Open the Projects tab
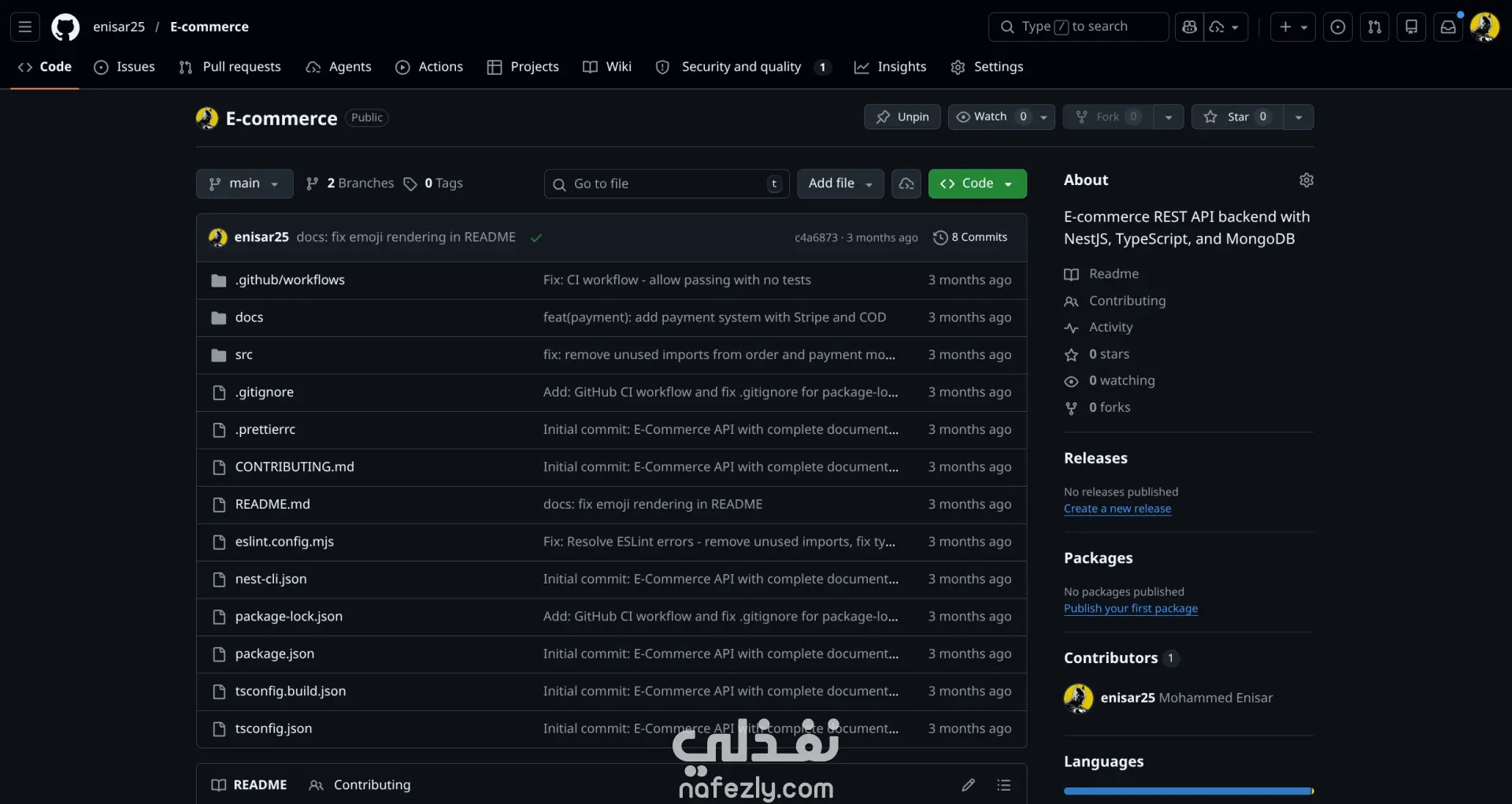 pos(523,67)
